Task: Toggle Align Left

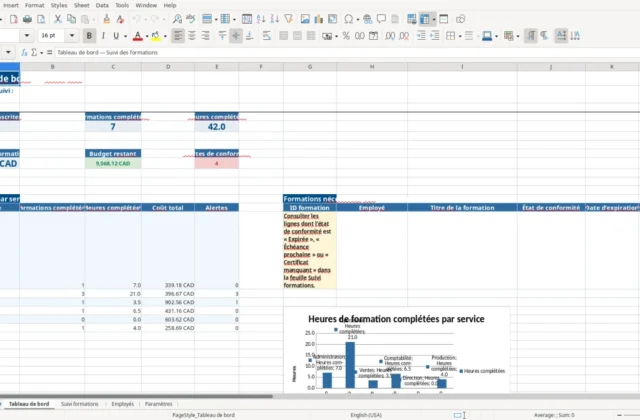Action: click(178, 36)
